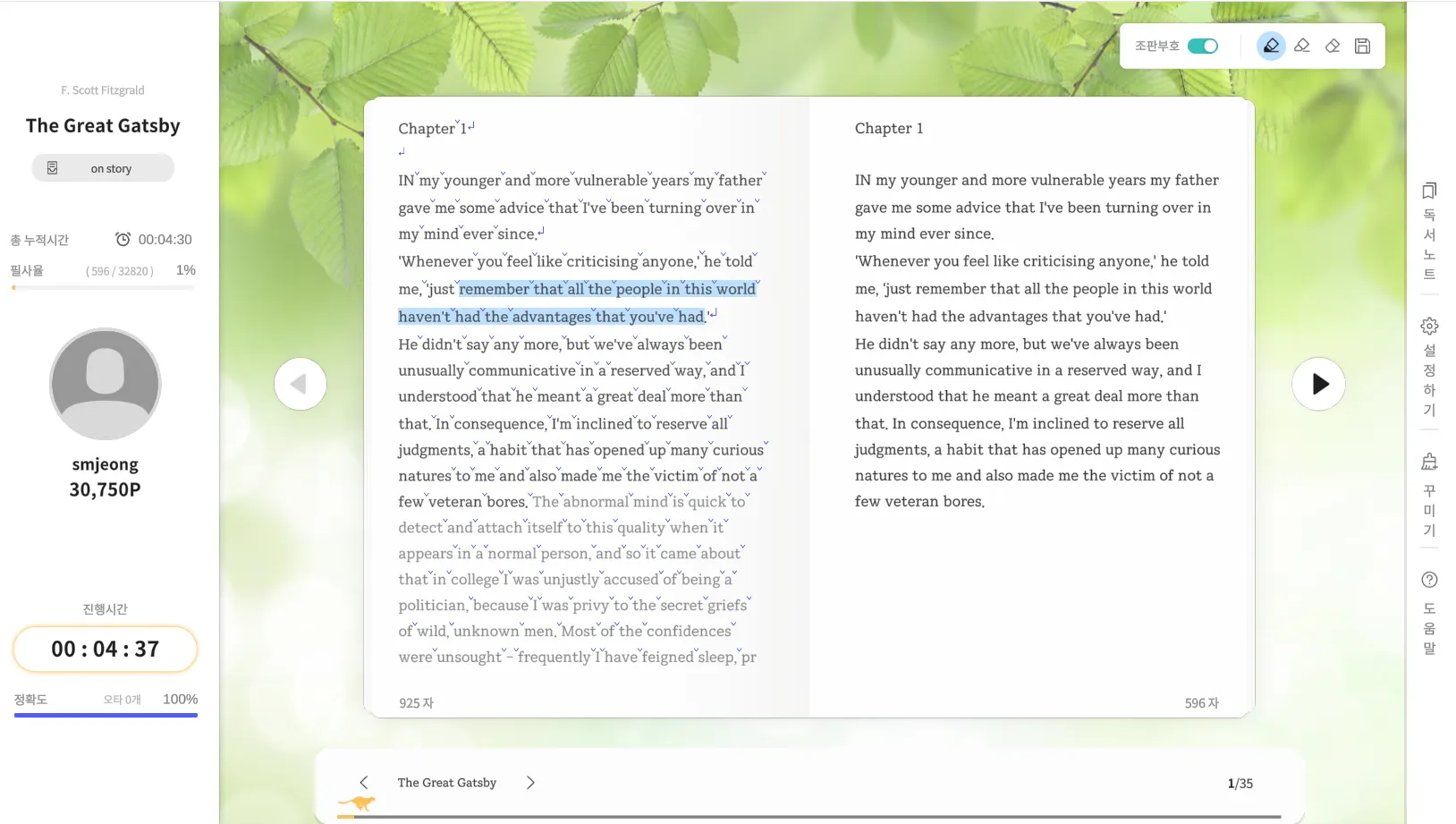The image size is (1456, 824).
Task: Click The Great Gatsby title in bottom bar
Action: [447, 783]
